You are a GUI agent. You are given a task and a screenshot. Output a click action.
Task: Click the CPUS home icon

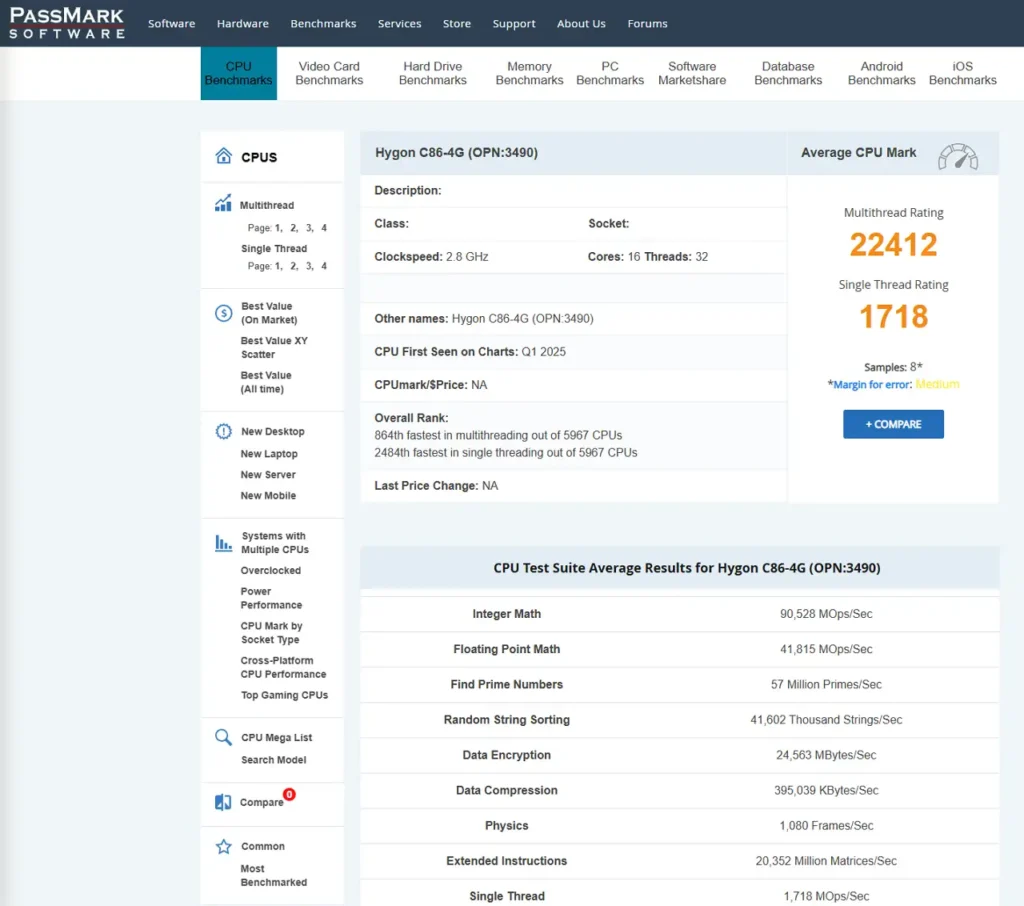click(223, 155)
